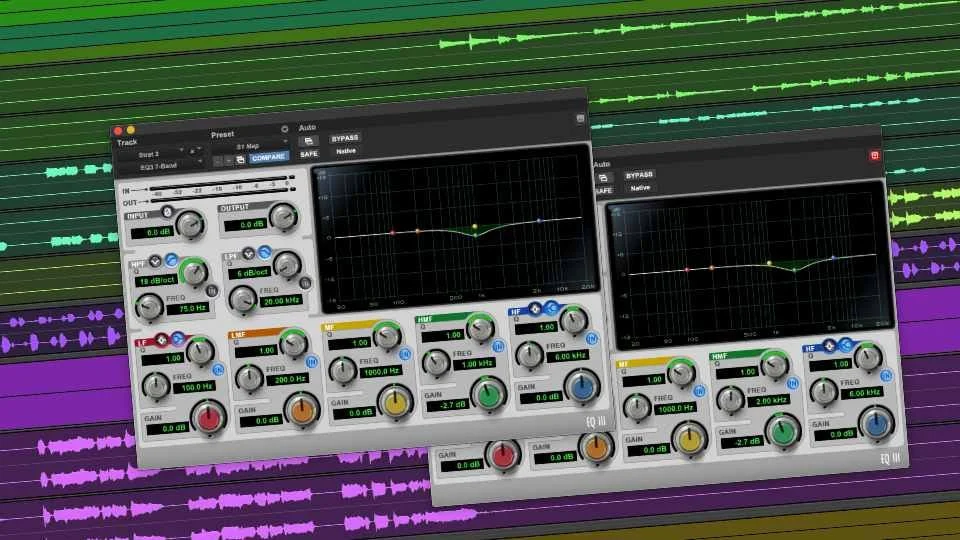Toggle the LPF band IN button
Screen dimensions: 960x540
[304, 283]
